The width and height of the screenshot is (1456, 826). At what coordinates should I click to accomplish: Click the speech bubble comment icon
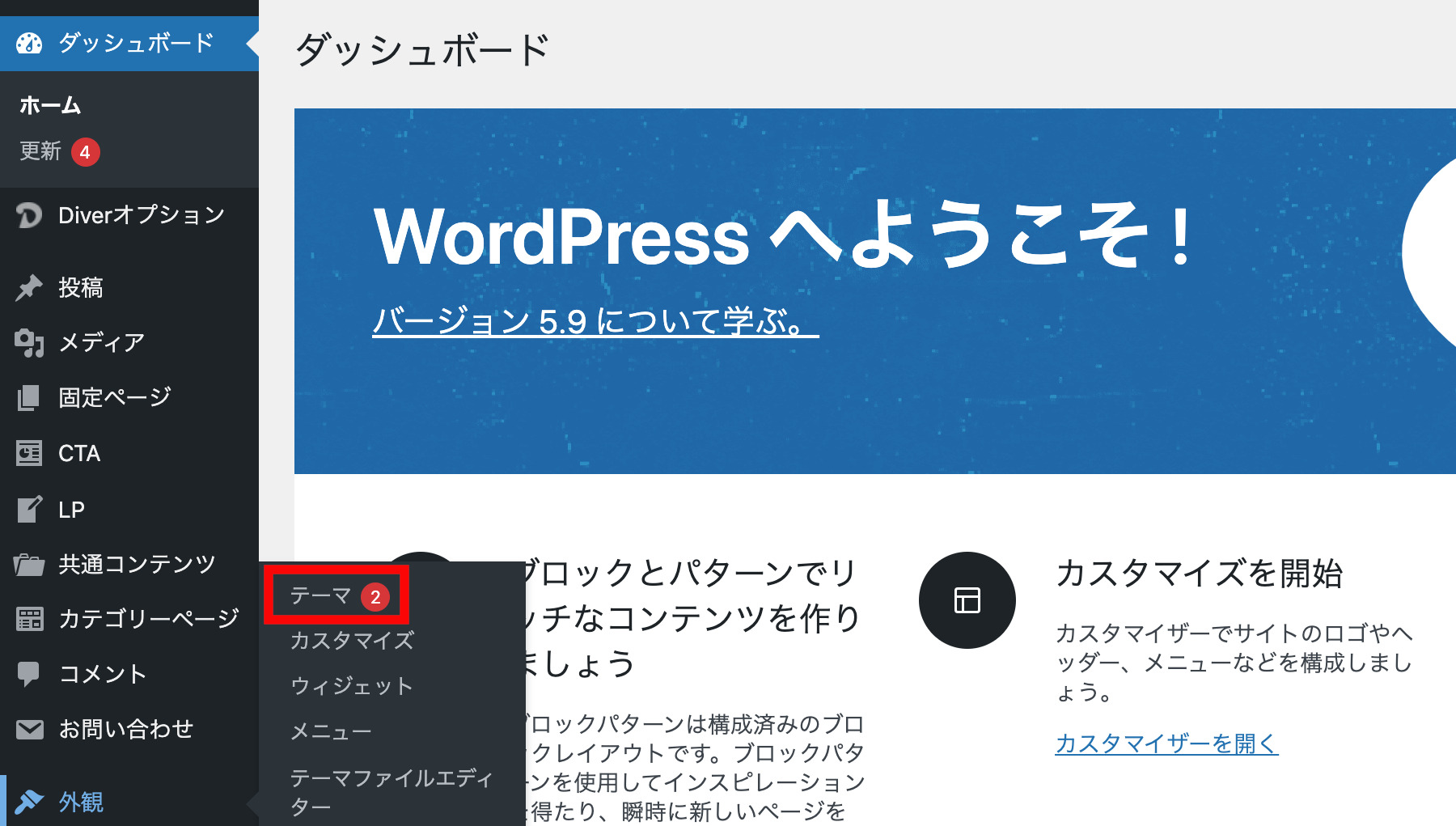click(x=29, y=674)
